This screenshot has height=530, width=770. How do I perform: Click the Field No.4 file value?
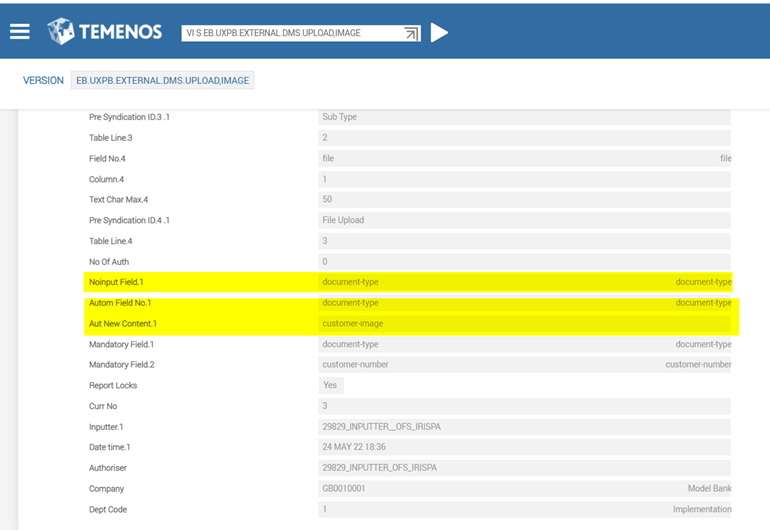(x=328, y=158)
